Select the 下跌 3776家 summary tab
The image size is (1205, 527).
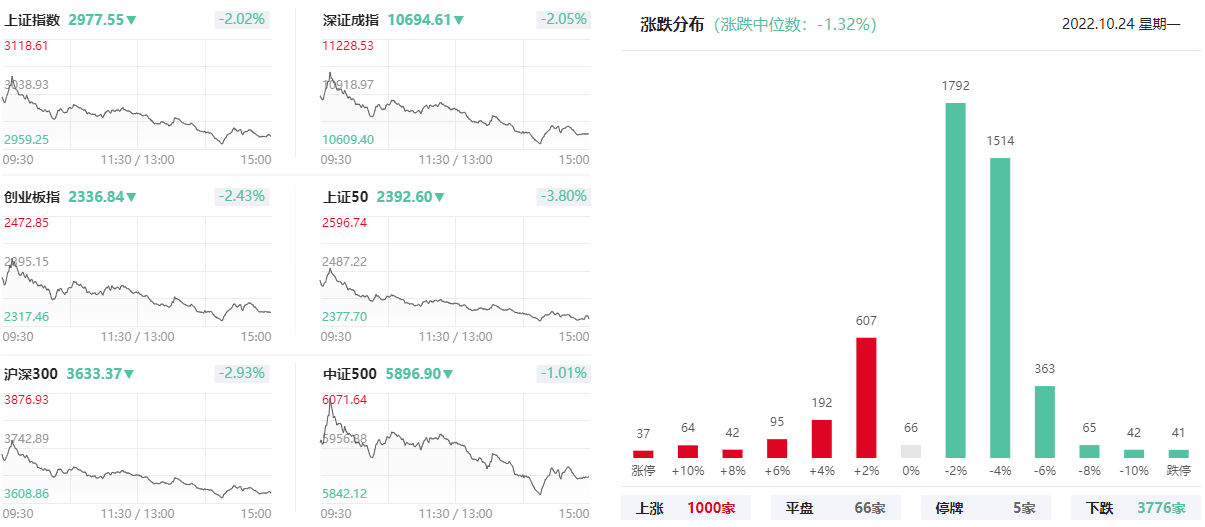(1136, 508)
